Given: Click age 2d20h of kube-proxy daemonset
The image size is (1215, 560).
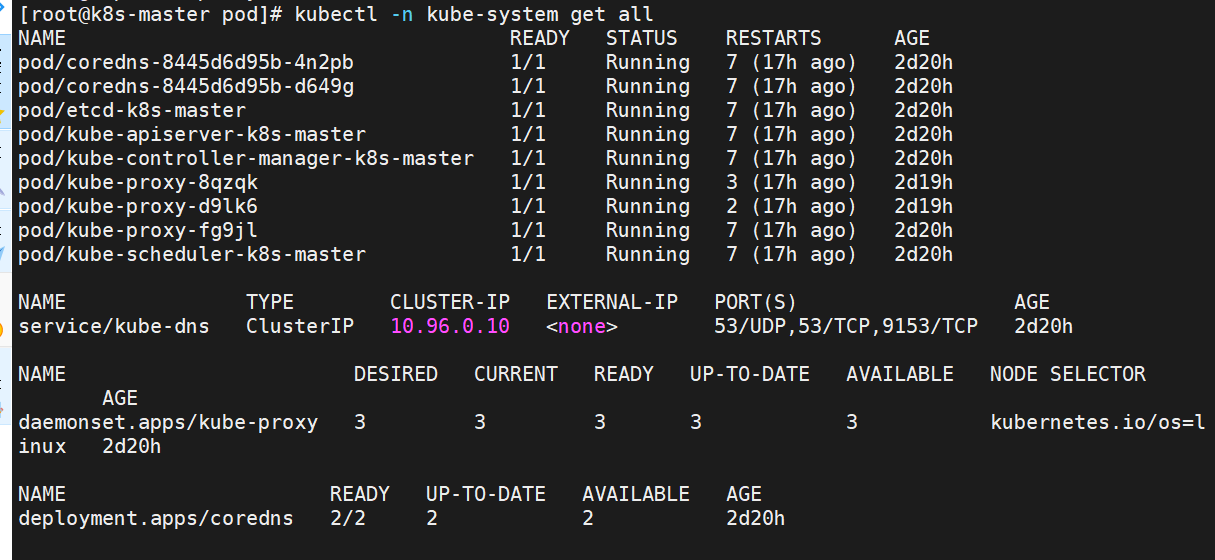Looking at the screenshot, I should coord(132,446).
